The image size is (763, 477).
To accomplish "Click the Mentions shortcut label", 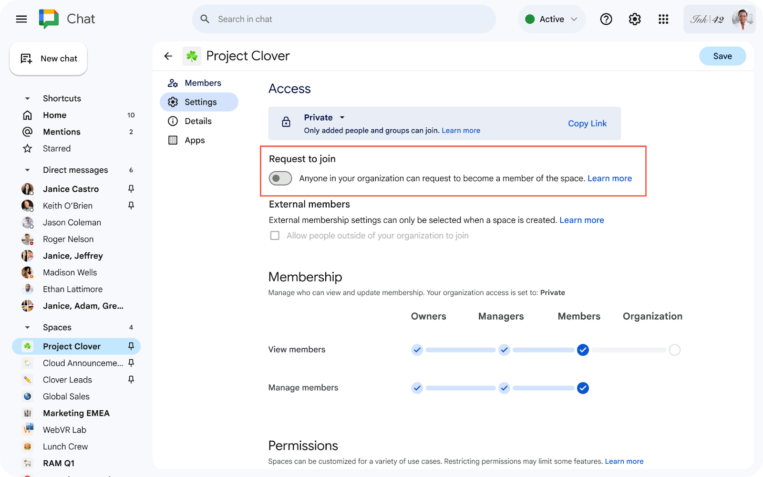I will [x=61, y=131].
